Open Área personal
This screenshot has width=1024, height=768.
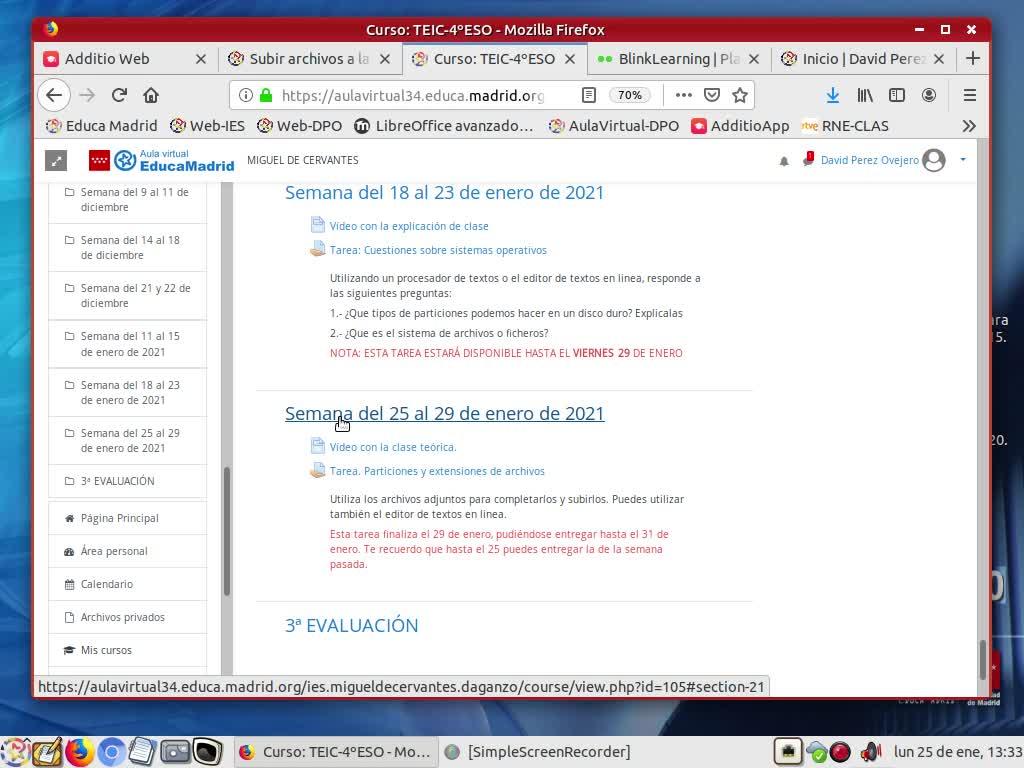click(127, 551)
